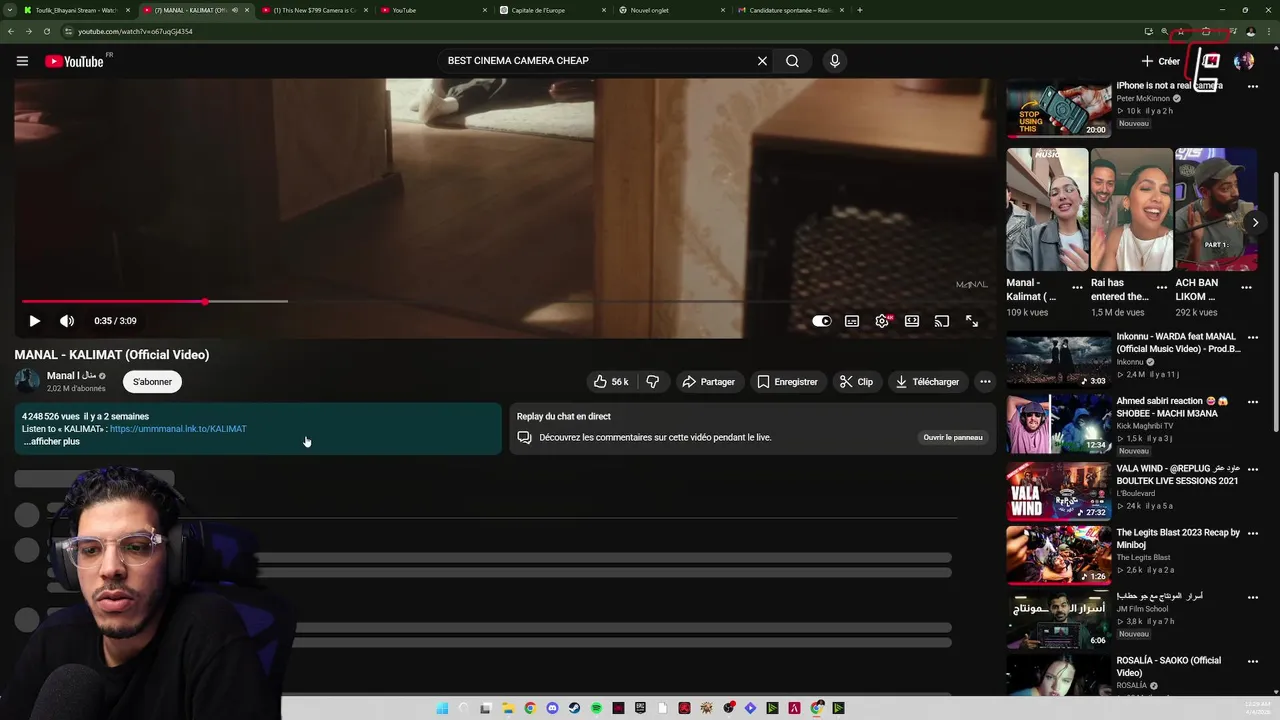This screenshot has width=1280, height=720.
Task: Open options for iPhone camera video
Action: (x=1252, y=87)
